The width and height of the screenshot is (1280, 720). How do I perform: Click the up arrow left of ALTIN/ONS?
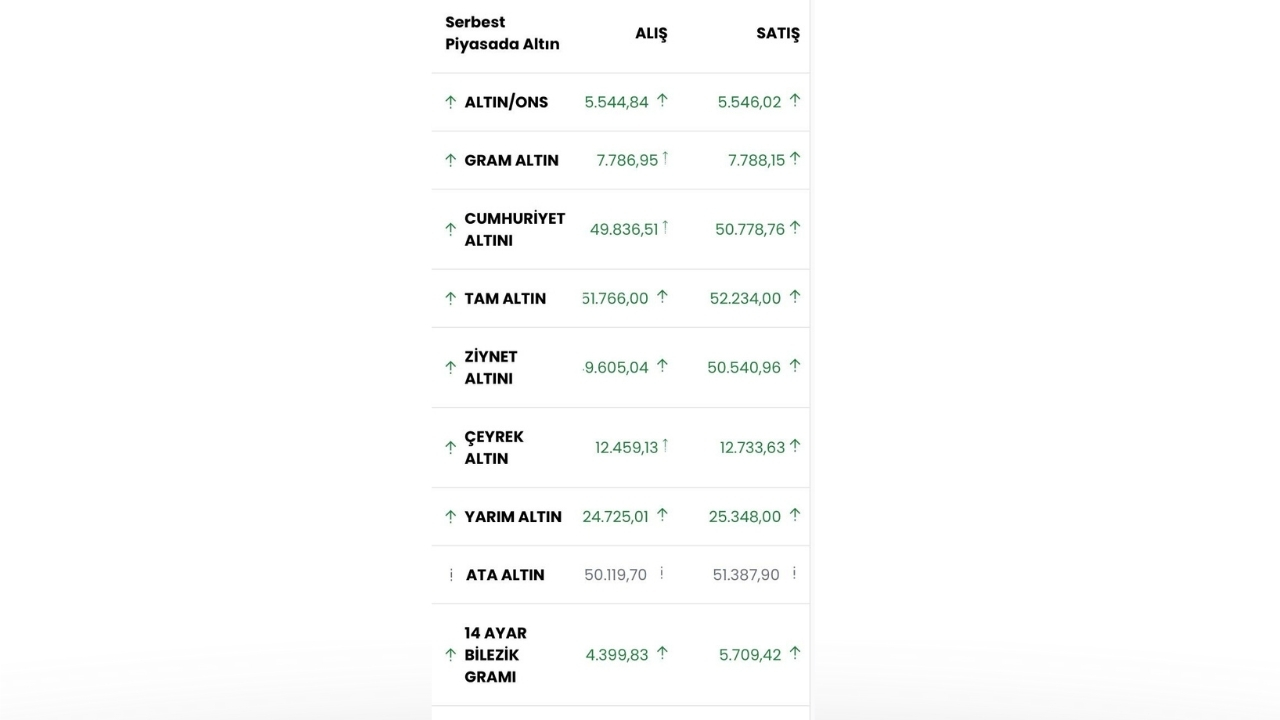[450, 102]
